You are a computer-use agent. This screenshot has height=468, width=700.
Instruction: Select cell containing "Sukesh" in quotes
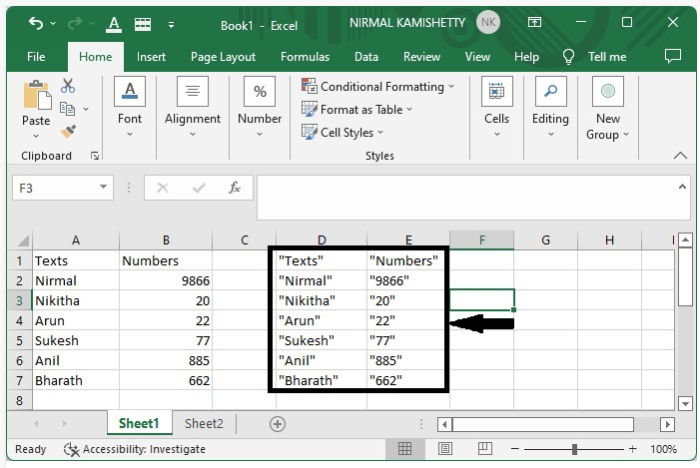coord(321,341)
